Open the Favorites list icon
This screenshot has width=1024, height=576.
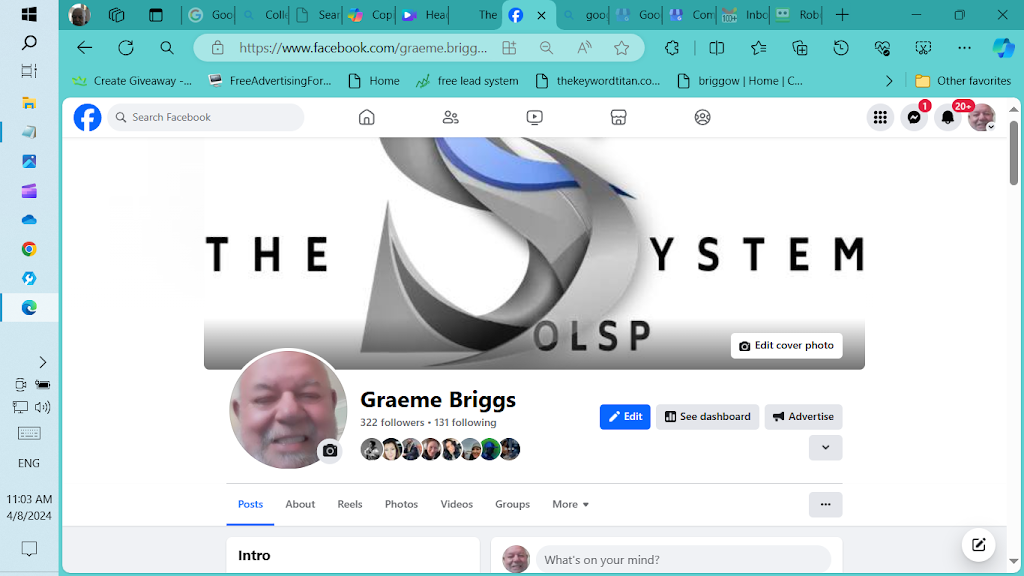[x=758, y=48]
